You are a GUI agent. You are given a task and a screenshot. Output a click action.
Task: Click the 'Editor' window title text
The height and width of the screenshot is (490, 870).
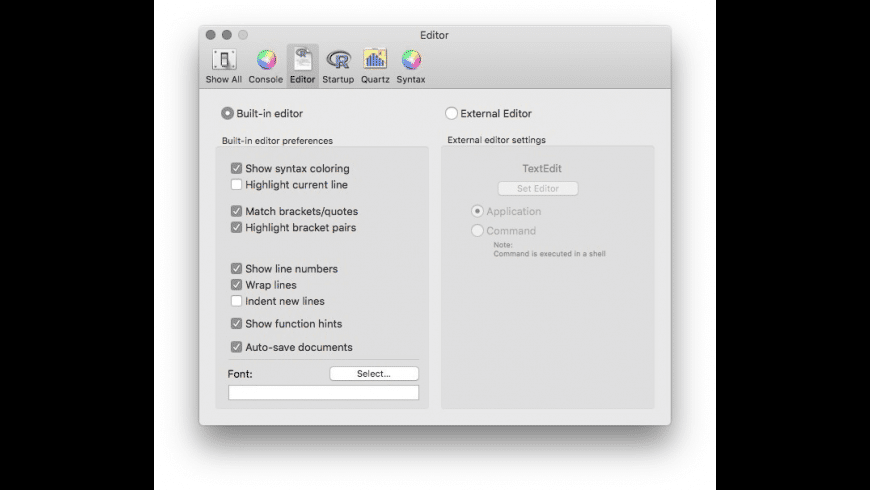pos(434,35)
